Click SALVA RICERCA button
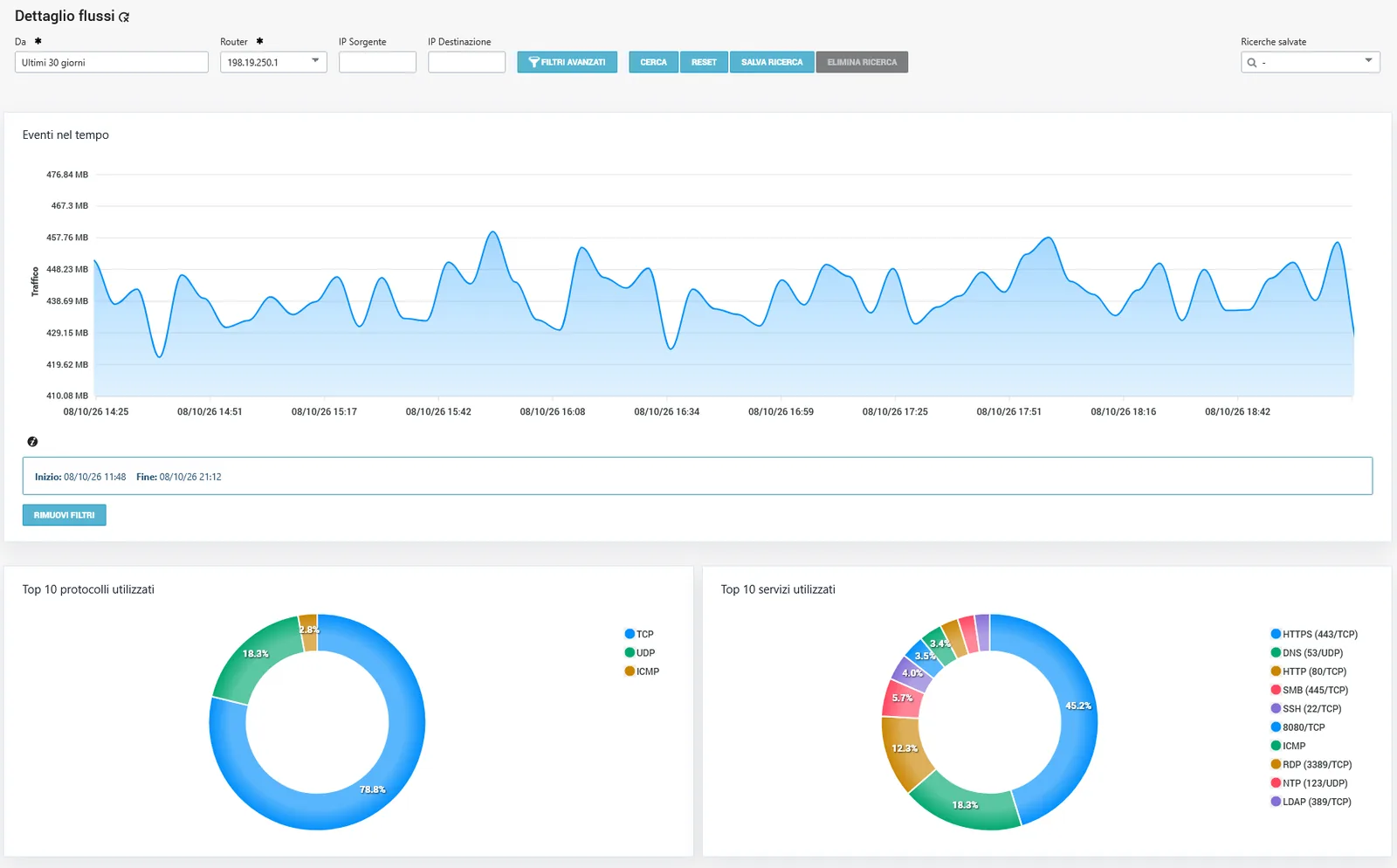 click(x=772, y=62)
